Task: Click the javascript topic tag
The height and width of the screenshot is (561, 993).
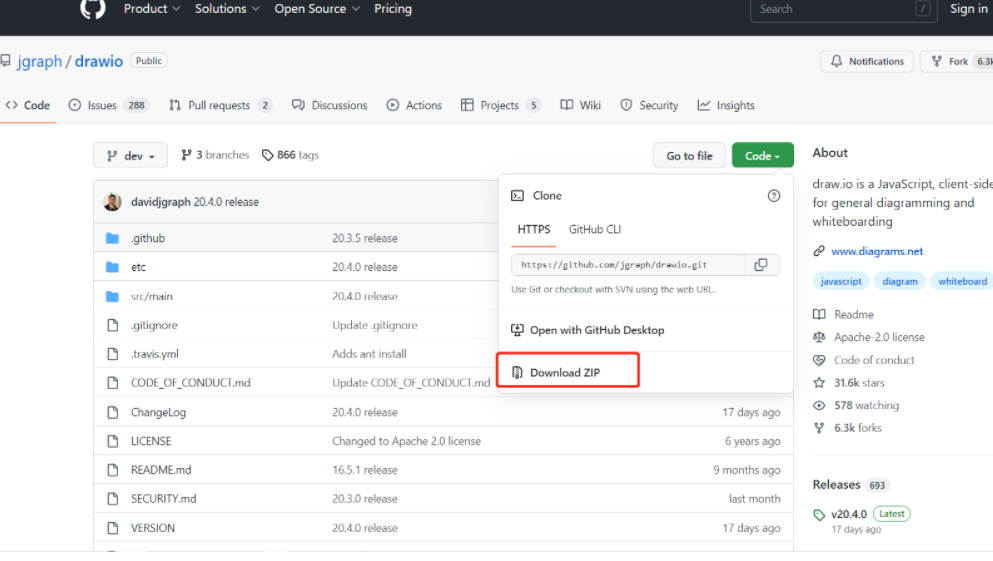Action: point(840,281)
